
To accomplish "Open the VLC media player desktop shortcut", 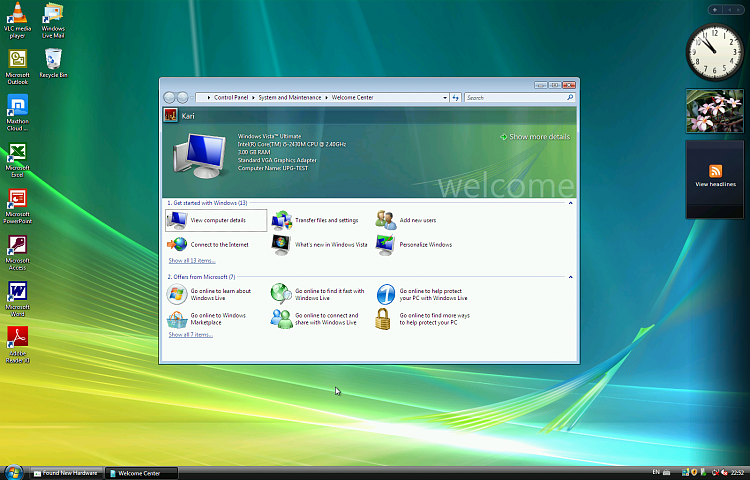I will pos(18,20).
